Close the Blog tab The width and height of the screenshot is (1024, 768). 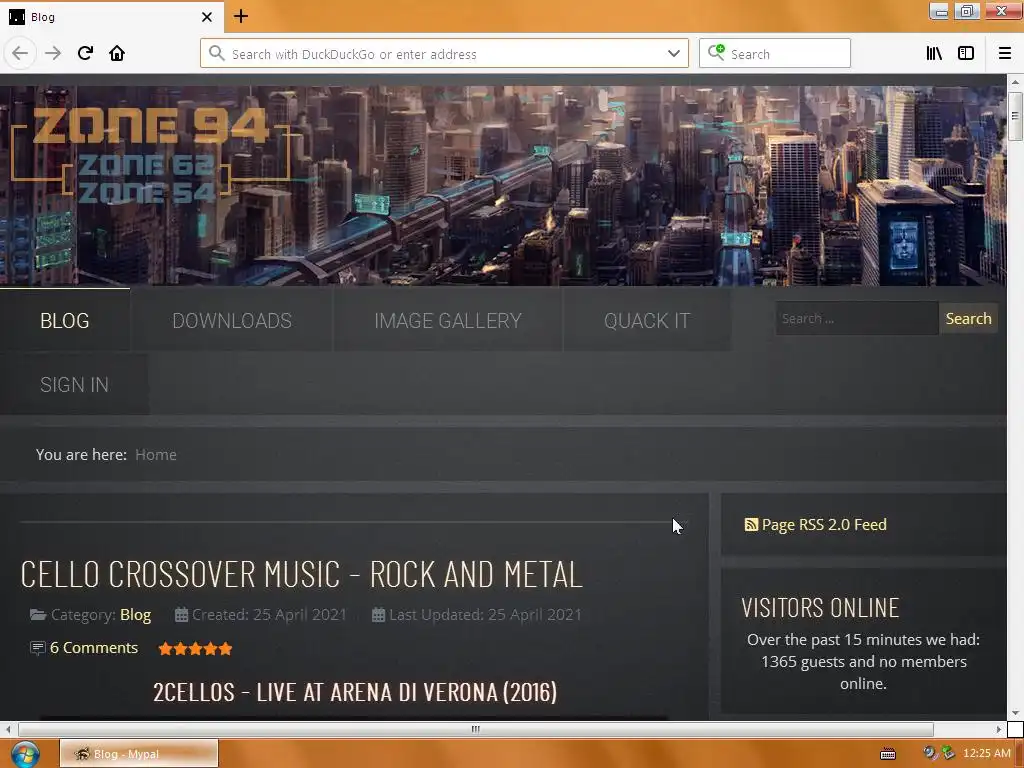pyautogui.click(x=207, y=17)
